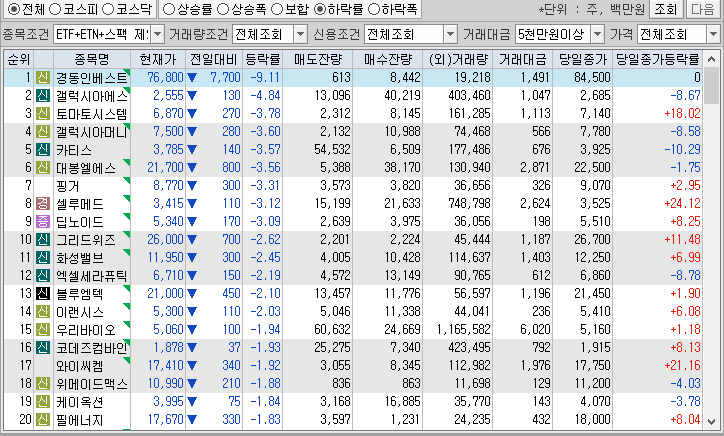Open the 가격 전체조회 dropdown
Image resolution: width=724 pixels, height=436 pixels.
pos(713,34)
